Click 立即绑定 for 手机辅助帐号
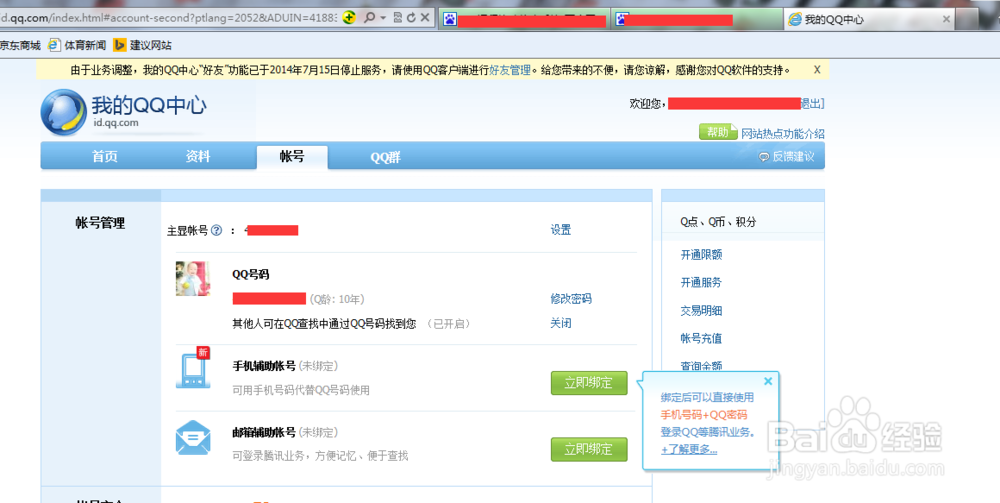Viewport: 1000px width, 503px height. [x=589, y=383]
